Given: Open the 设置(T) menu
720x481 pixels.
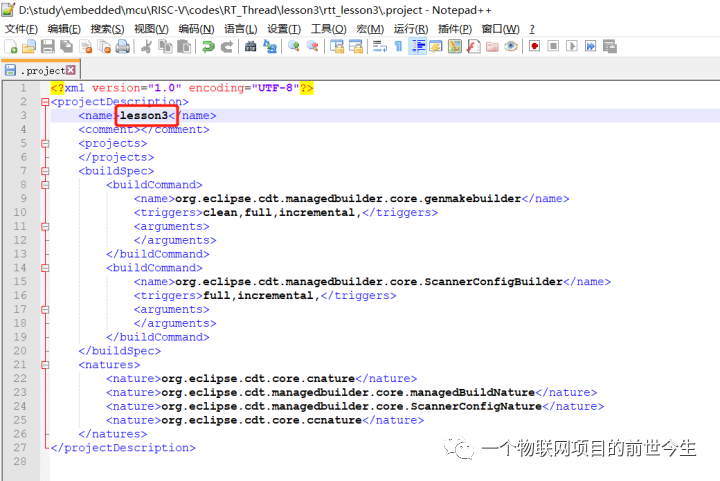Looking at the screenshot, I should 284,29.
